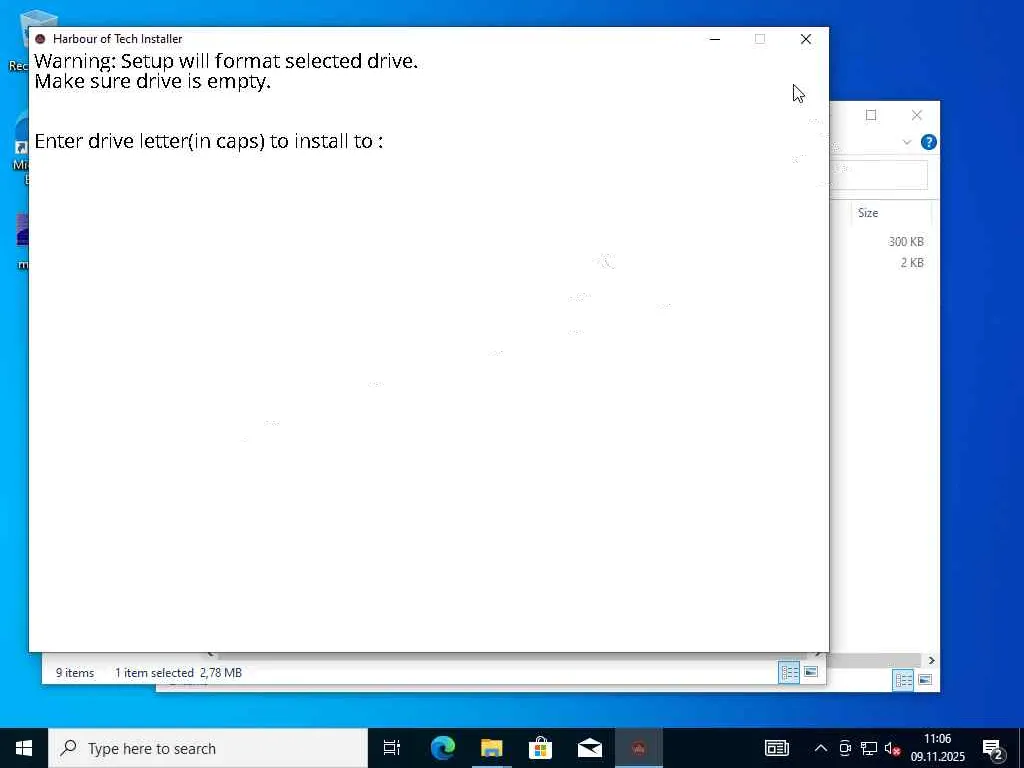Switch to Harbour of Tech Installer taskbar icon
Image resolution: width=1024 pixels, height=768 pixels.
tap(639, 748)
